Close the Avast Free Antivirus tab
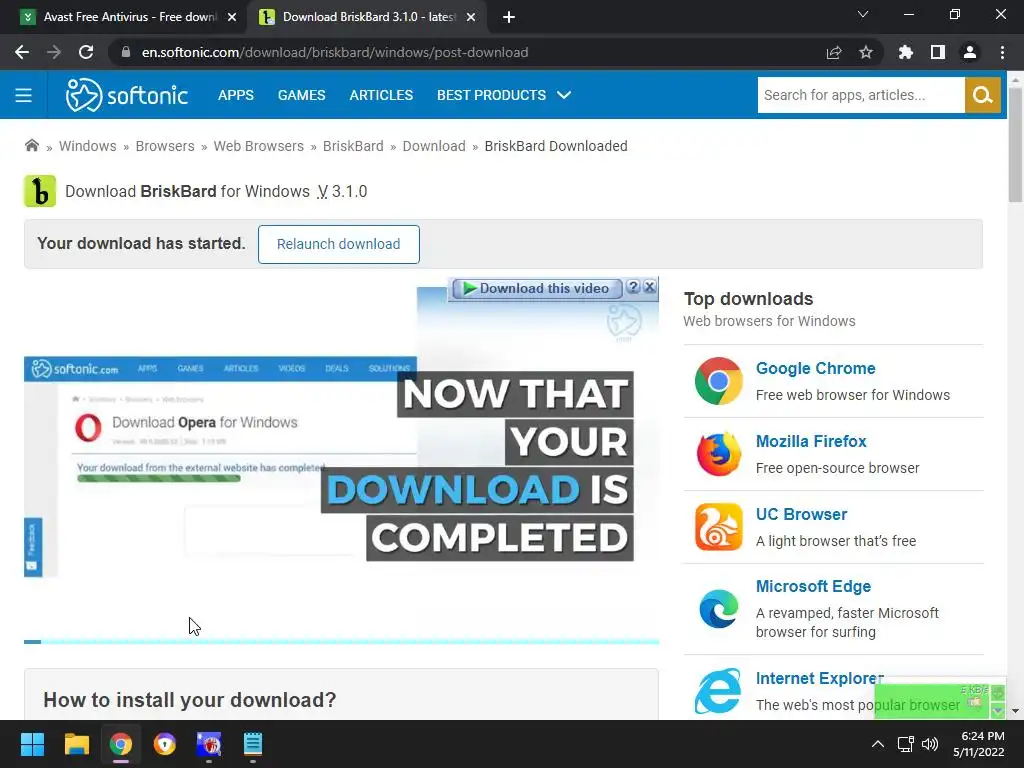This screenshot has width=1024, height=768. pyautogui.click(x=232, y=17)
